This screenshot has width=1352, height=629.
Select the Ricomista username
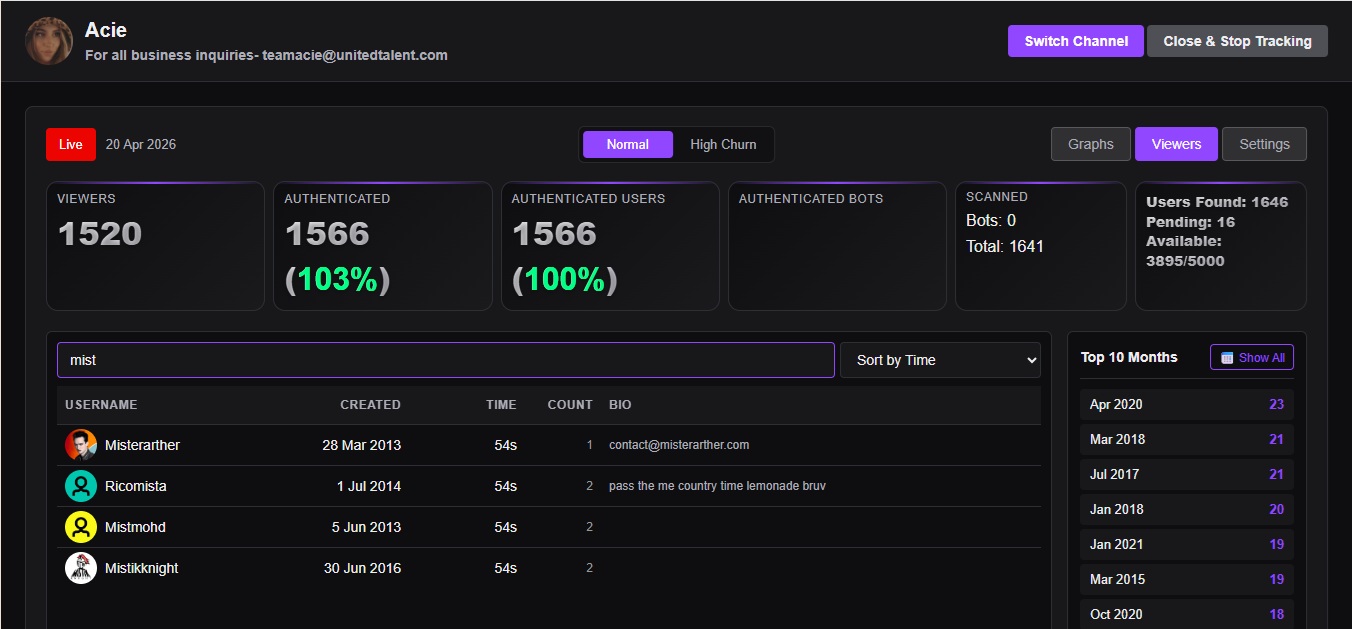[136, 486]
